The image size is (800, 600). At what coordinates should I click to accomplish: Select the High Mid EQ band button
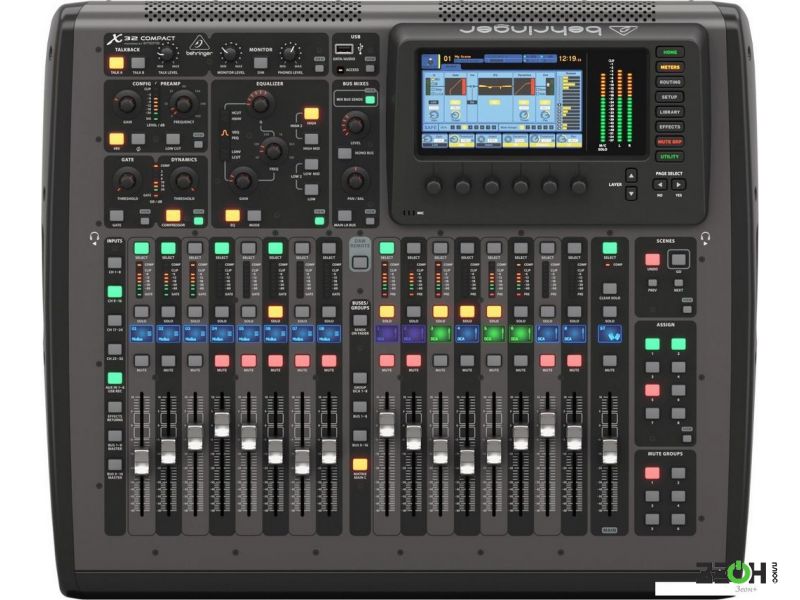pos(311,139)
